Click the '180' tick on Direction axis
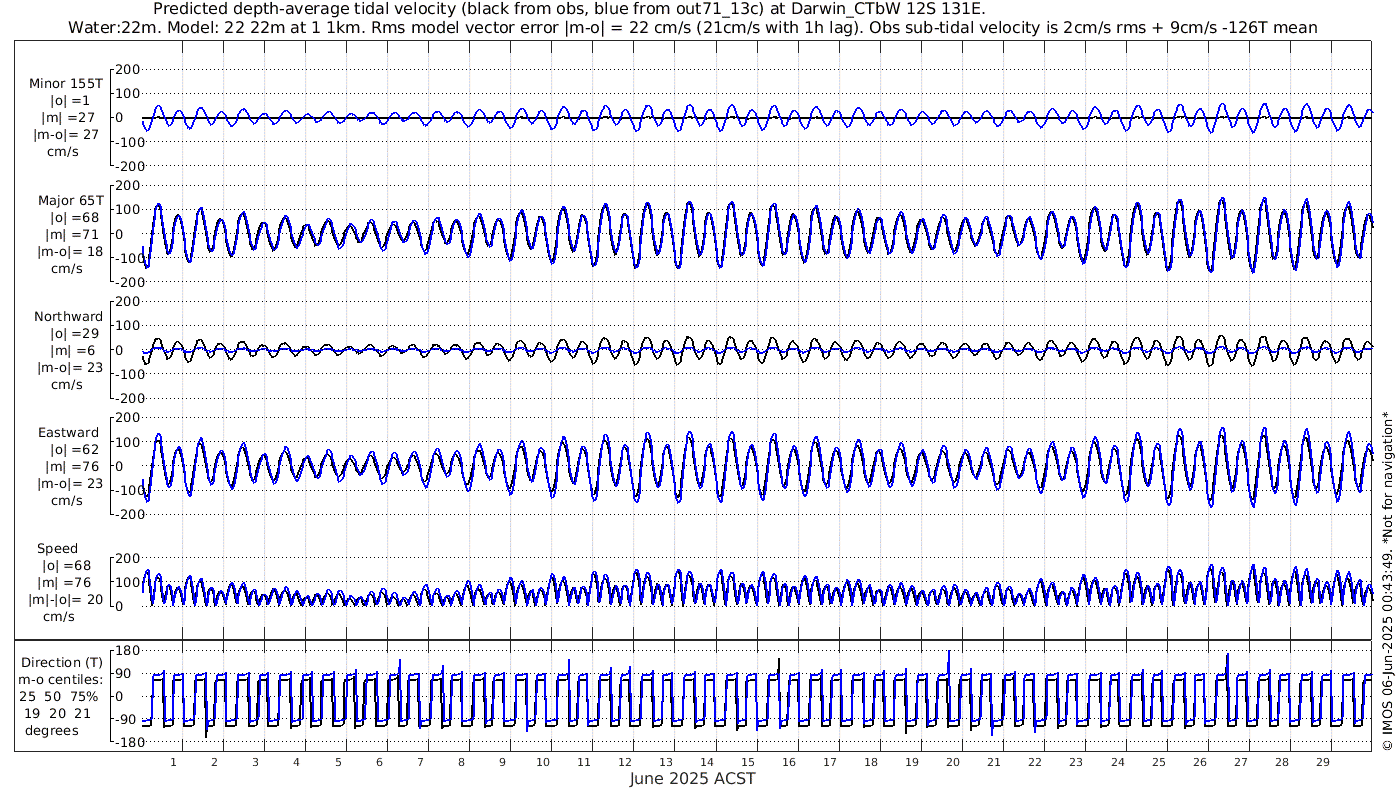The height and width of the screenshot is (800, 1400). point(126,651)
